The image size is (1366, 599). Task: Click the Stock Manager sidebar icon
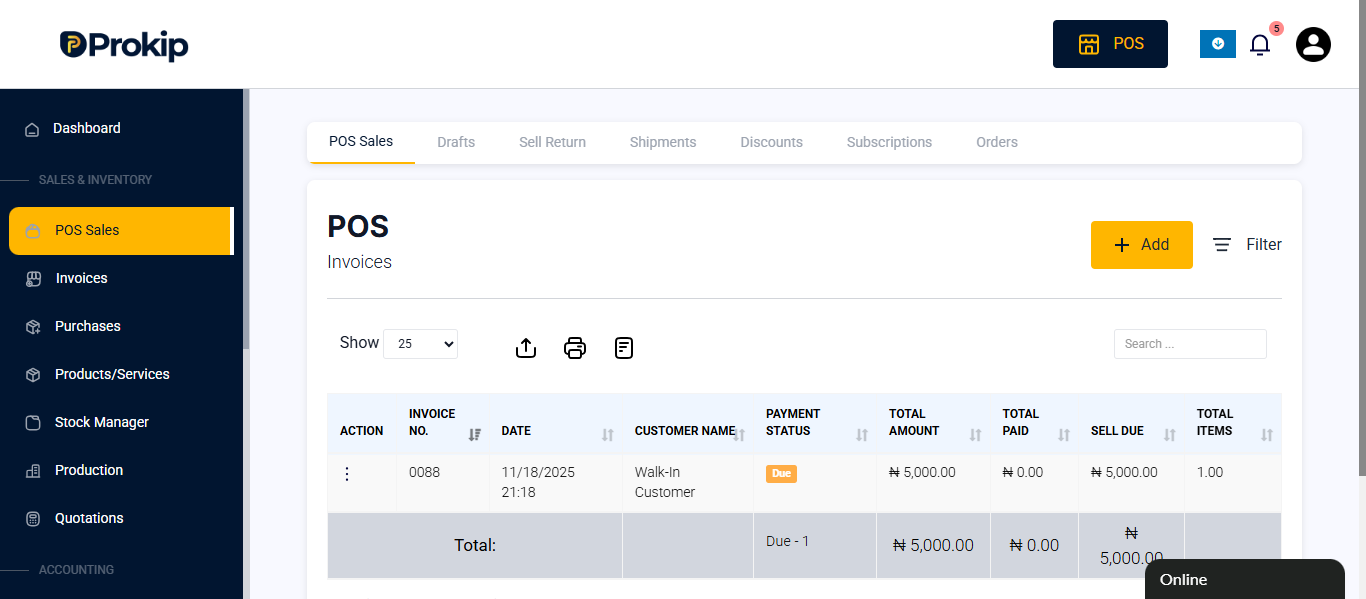(x=33, y=423)
